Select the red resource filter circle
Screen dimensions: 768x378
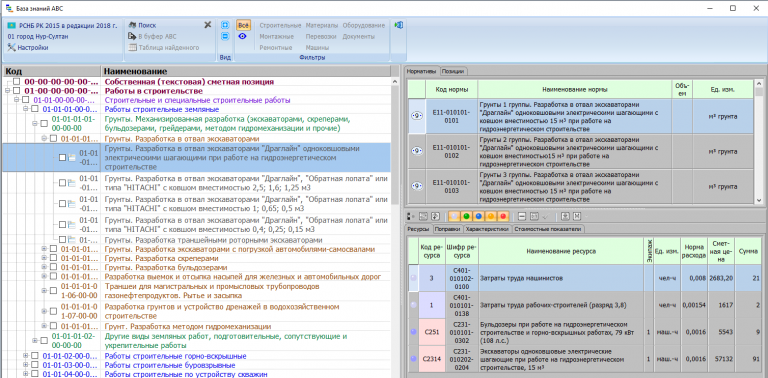click(503, 216)
